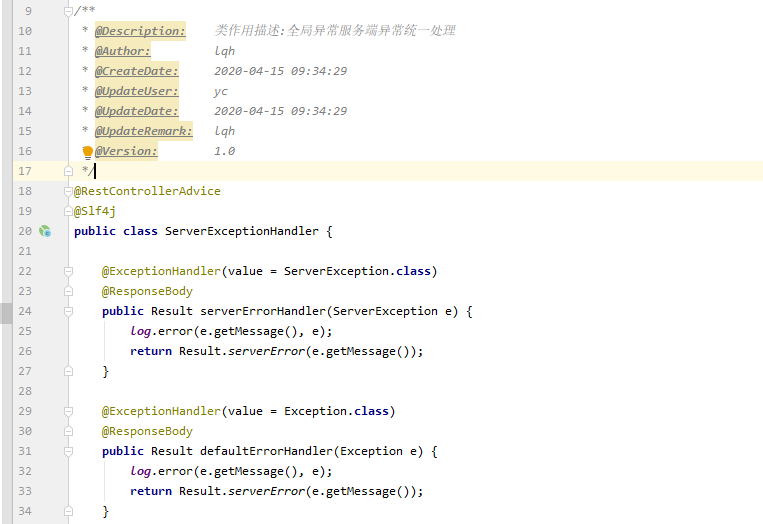Image resolution: width=763 pixels, height=524 pixels.
Task: Click line number 20 in the gutter
Action: (25, 231)
